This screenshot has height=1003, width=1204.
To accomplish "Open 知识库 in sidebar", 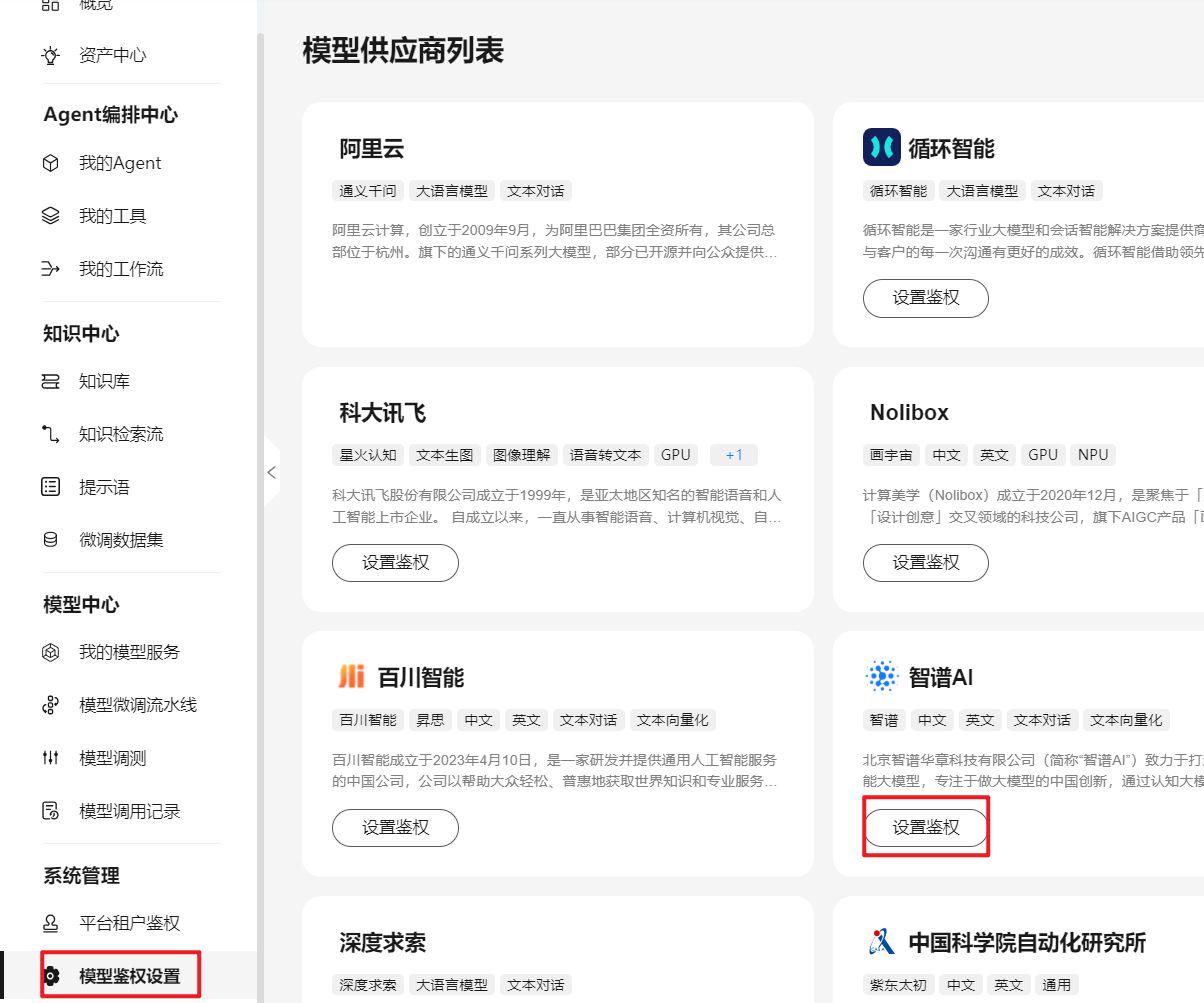I will pyautogui.click(x=104, y=381).
